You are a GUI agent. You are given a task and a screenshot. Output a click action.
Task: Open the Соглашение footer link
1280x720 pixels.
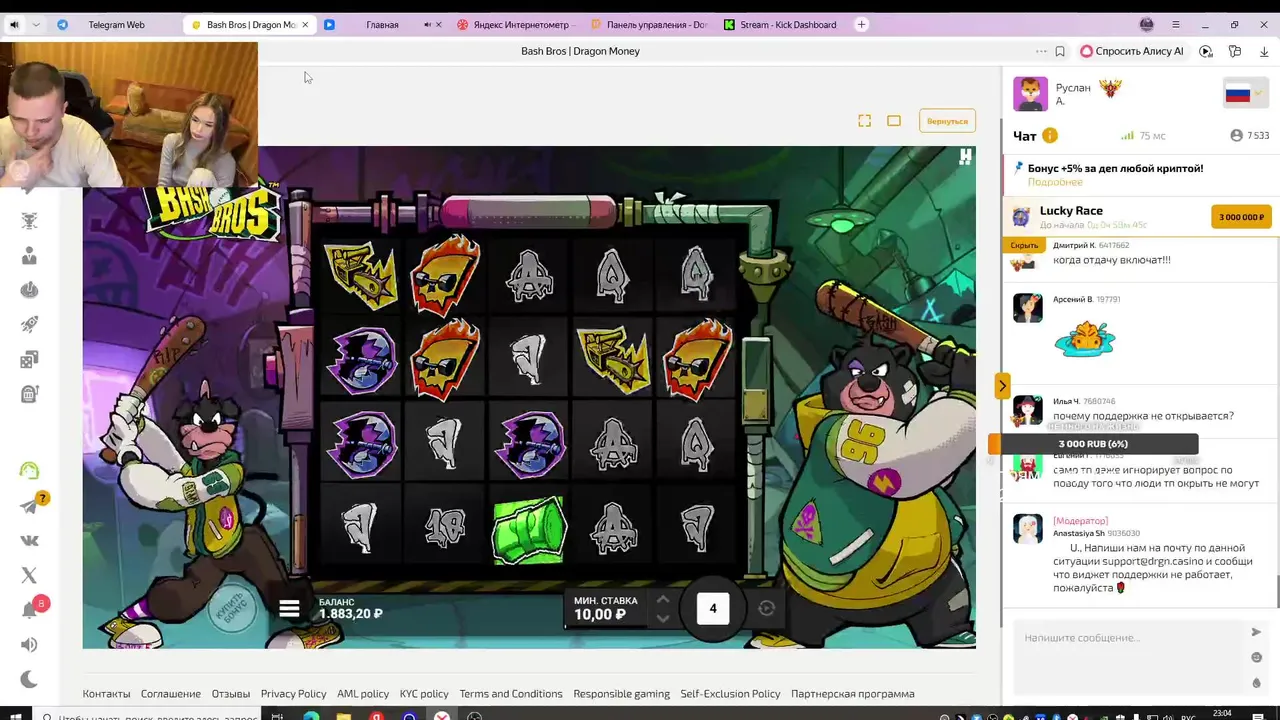pos(171,694)
